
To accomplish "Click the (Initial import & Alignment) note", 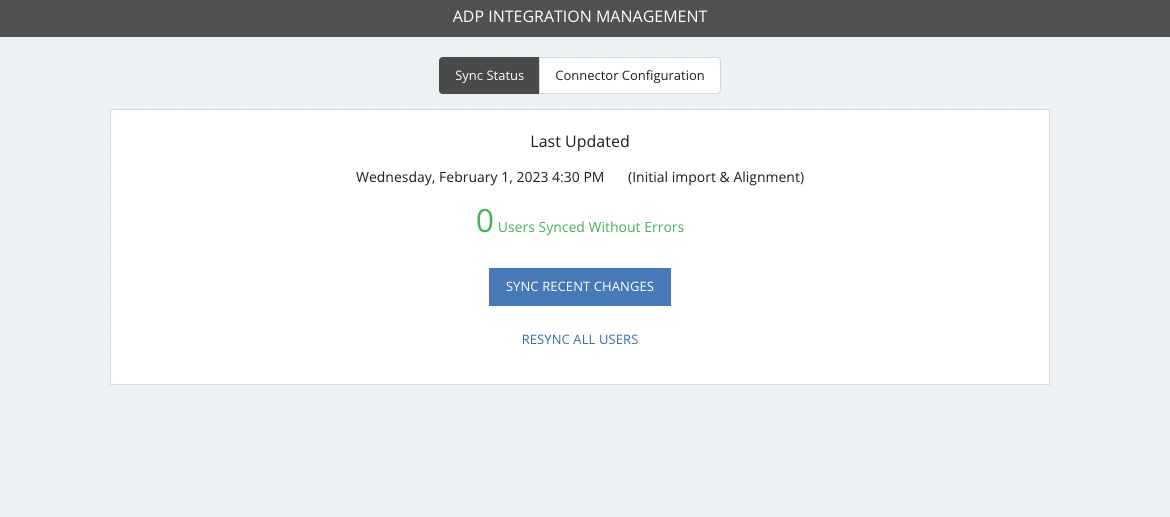I will tap(716, 178).
